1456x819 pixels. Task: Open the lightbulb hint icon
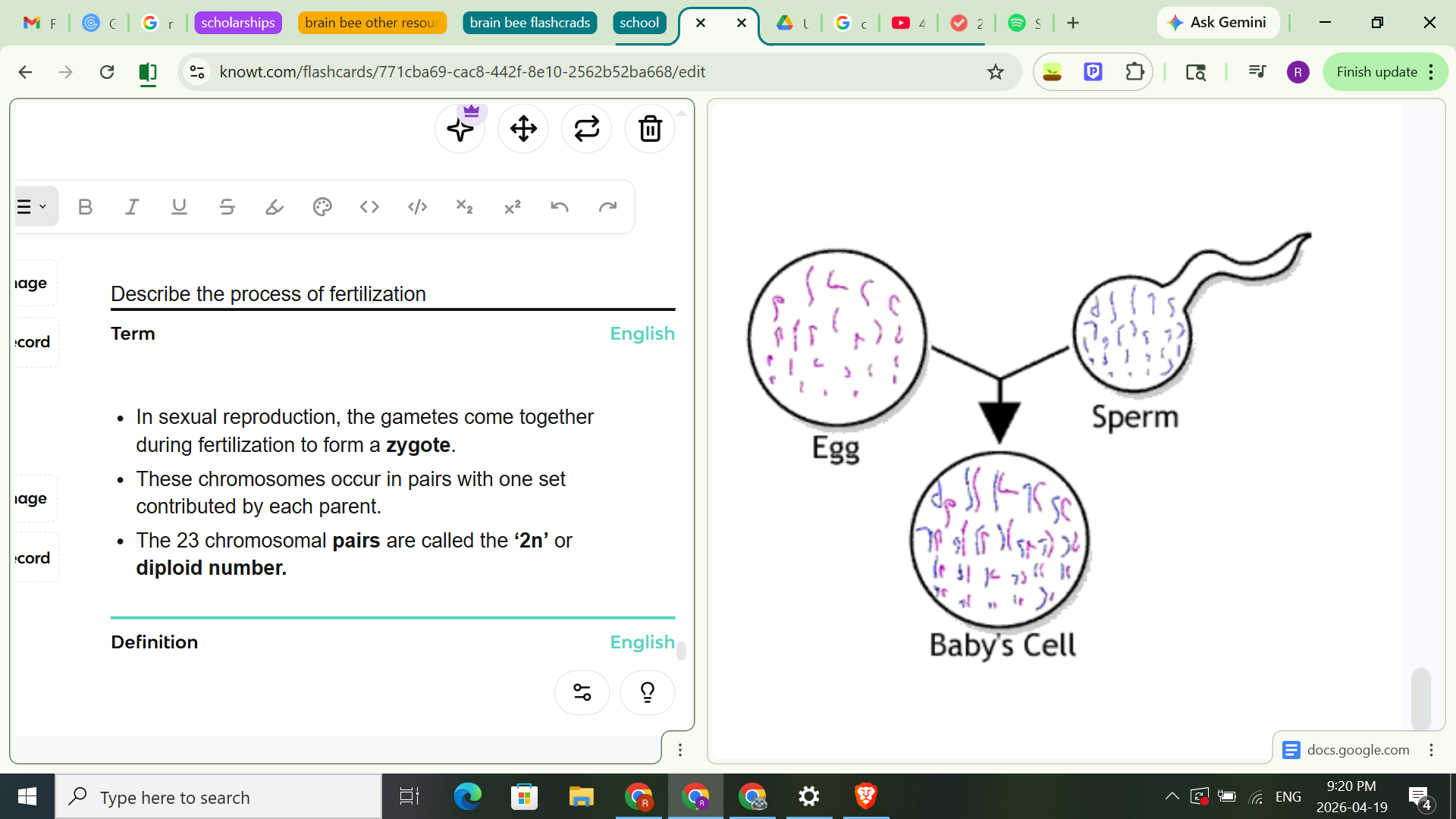(647, 692)
